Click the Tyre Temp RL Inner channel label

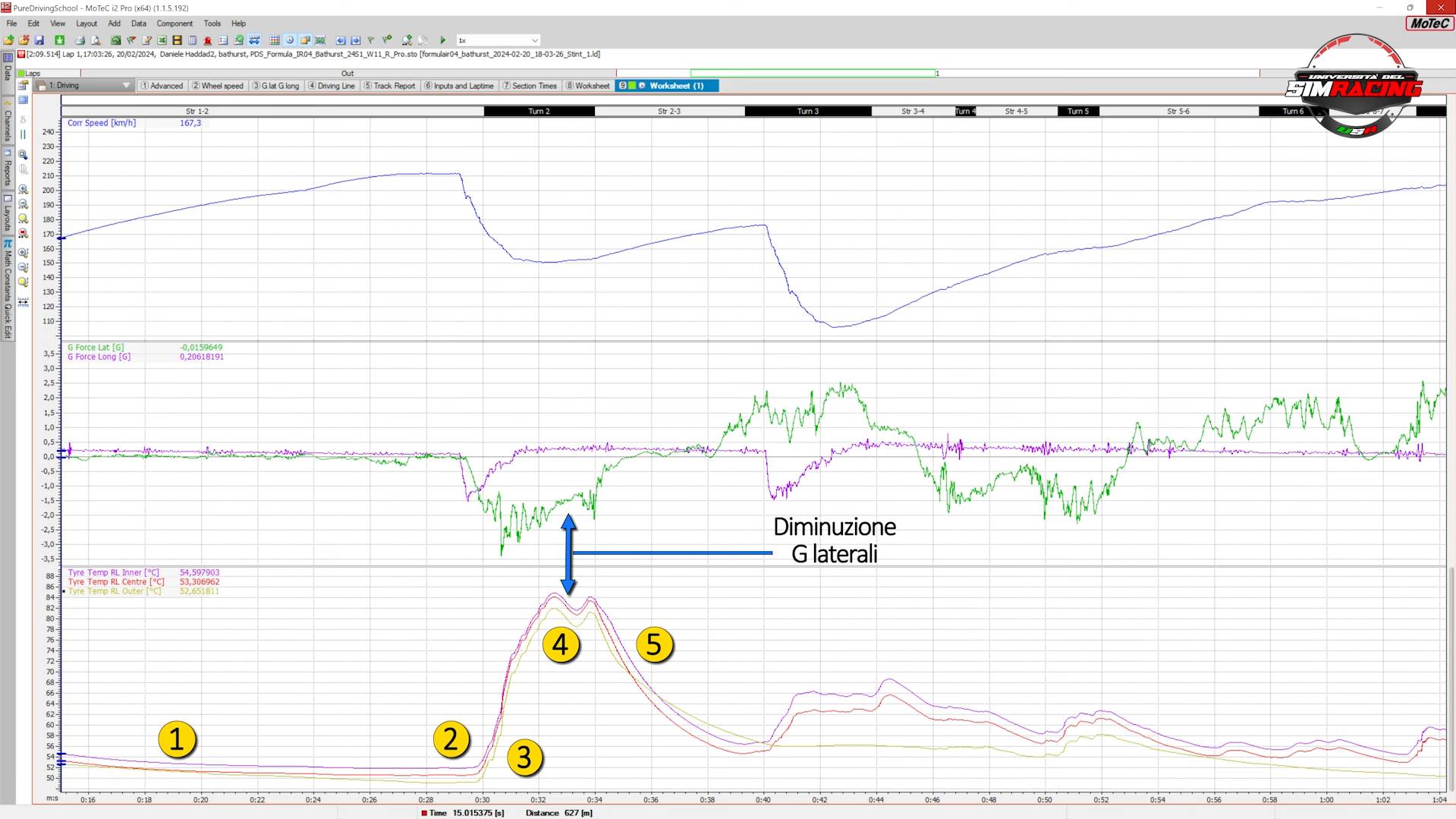coord(113,573)
